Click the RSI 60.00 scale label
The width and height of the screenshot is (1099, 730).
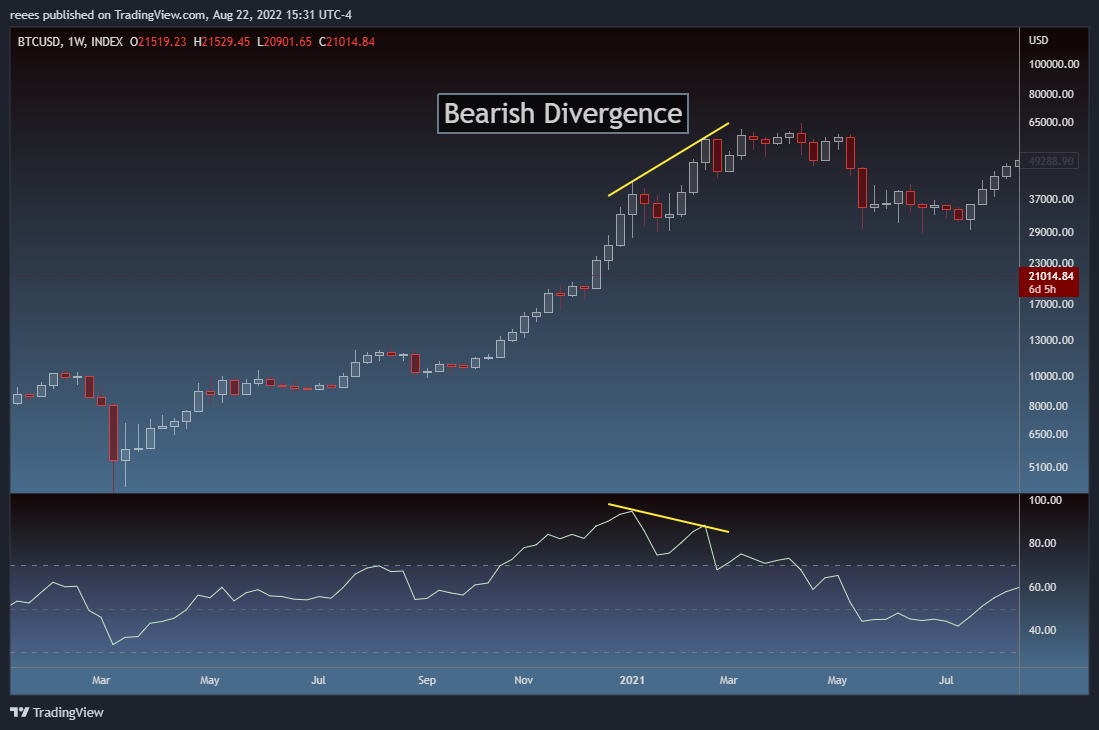1042,587
